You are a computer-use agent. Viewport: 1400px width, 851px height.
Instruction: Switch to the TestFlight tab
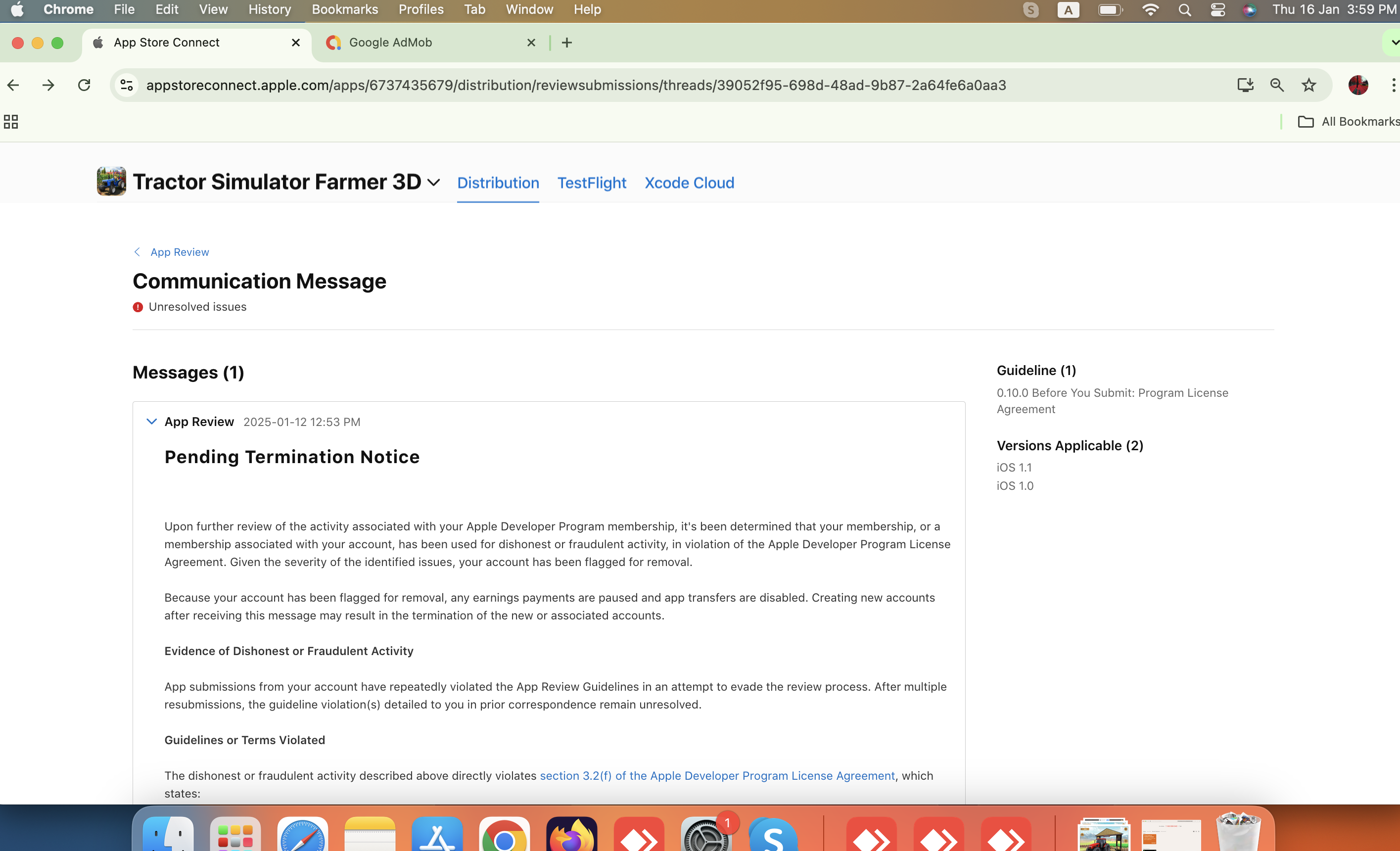[x=592, y=183]
